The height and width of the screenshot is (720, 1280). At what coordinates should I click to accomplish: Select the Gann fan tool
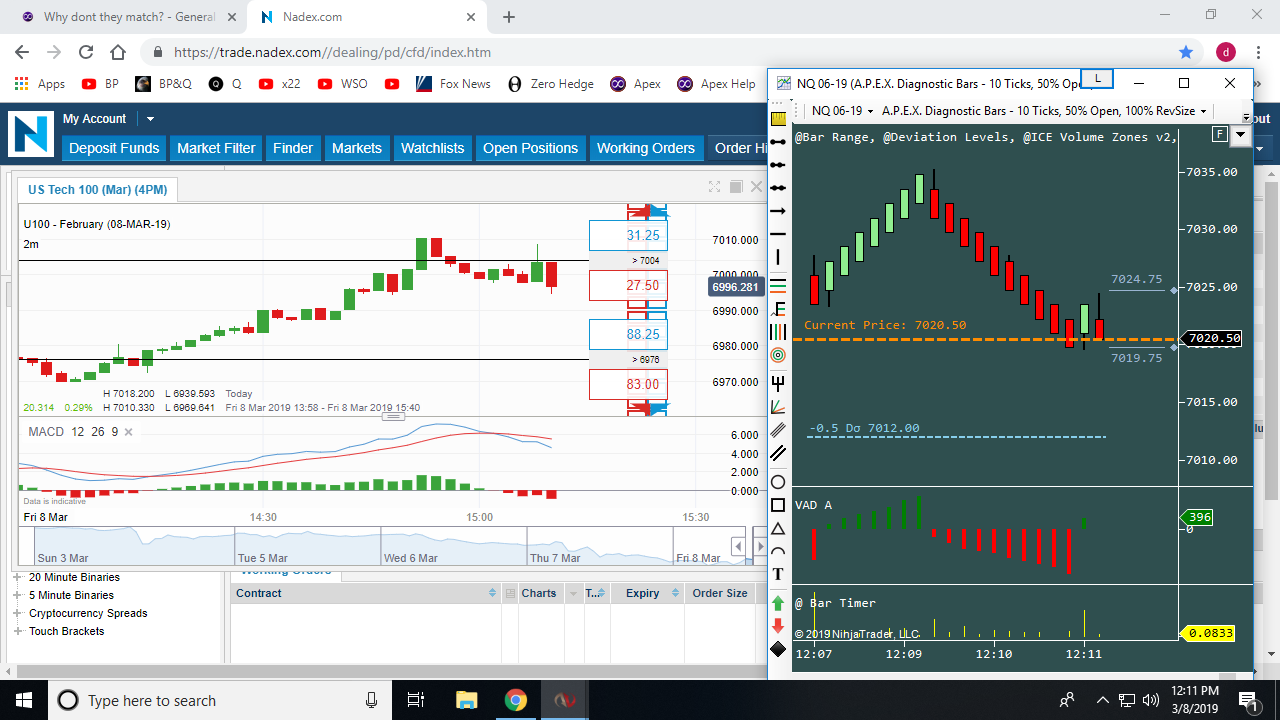(778, 406)
